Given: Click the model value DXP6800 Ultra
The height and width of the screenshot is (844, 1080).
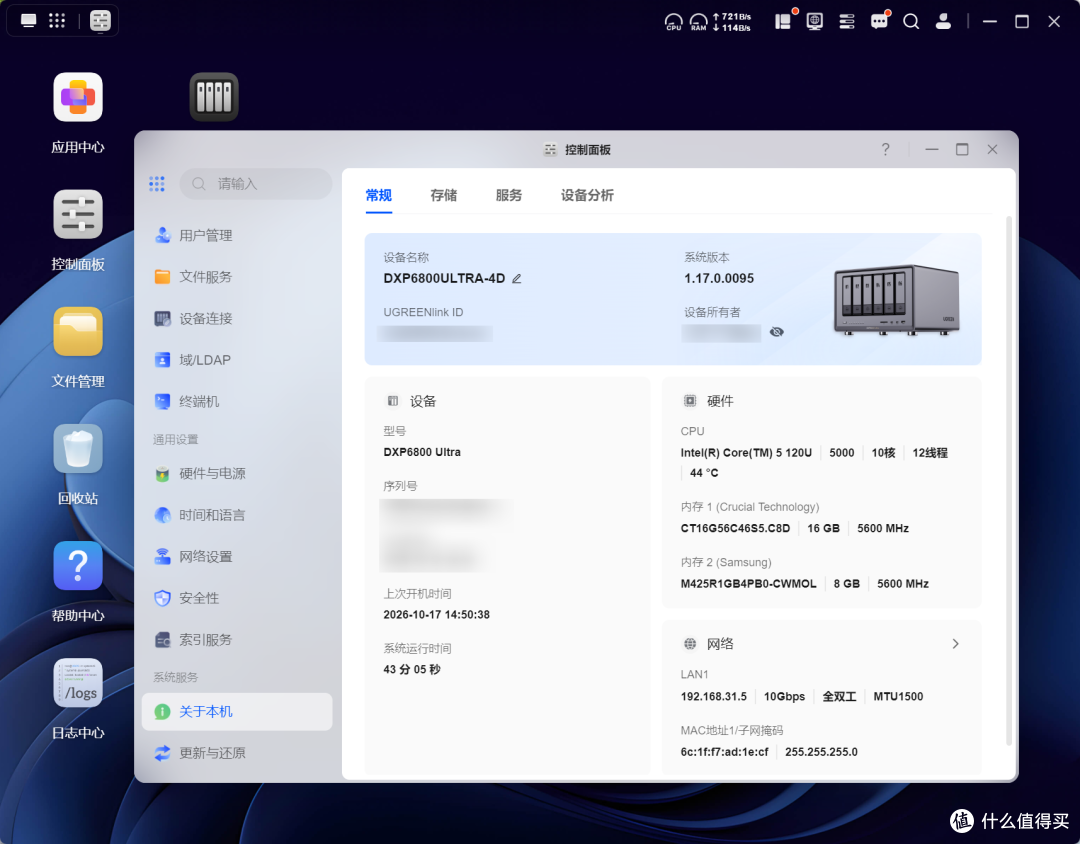Looking at the screenshot, I should 422,453.
